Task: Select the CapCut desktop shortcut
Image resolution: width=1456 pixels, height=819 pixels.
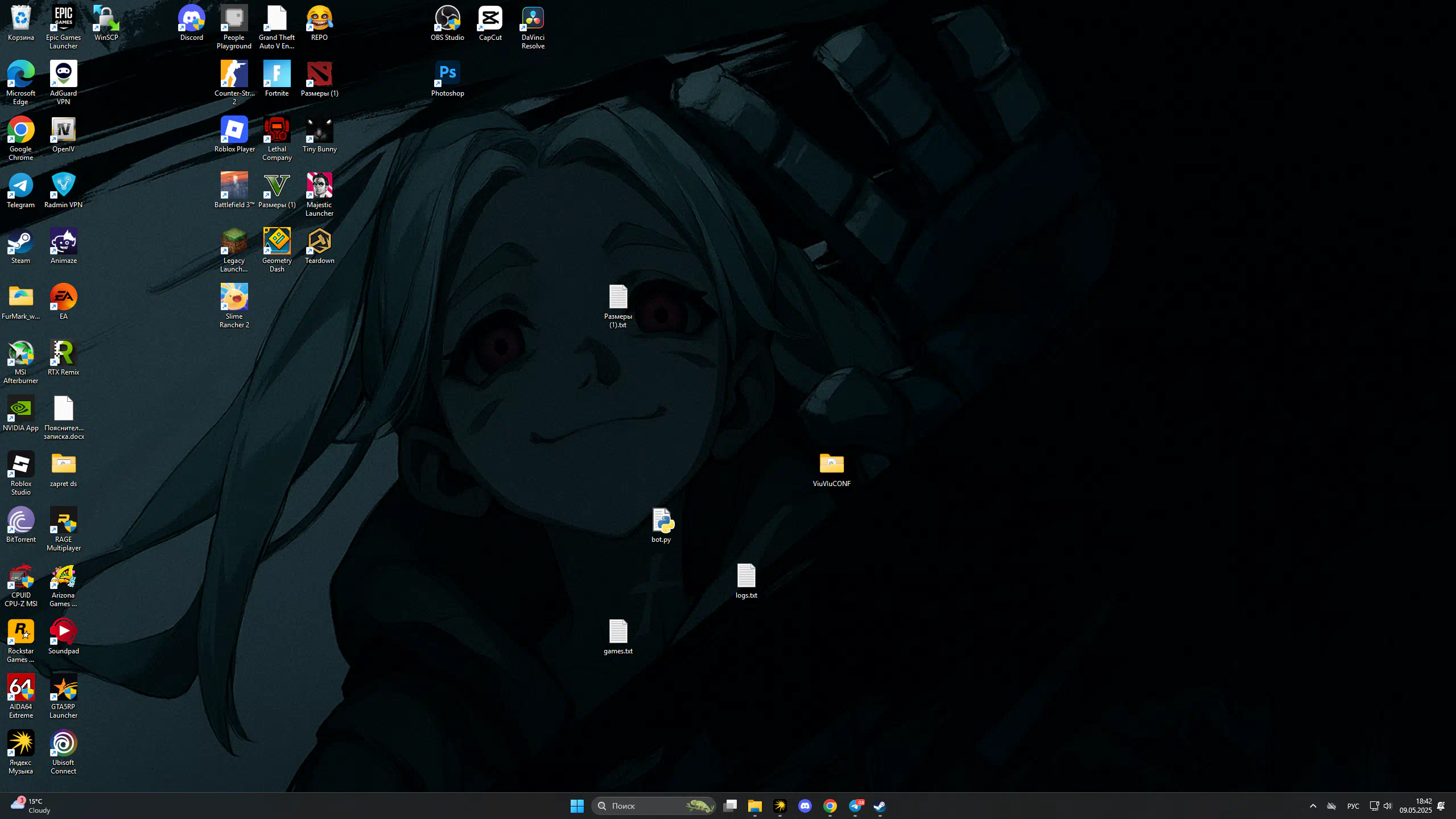Action: pyautogui.click(x=490, y=23)
